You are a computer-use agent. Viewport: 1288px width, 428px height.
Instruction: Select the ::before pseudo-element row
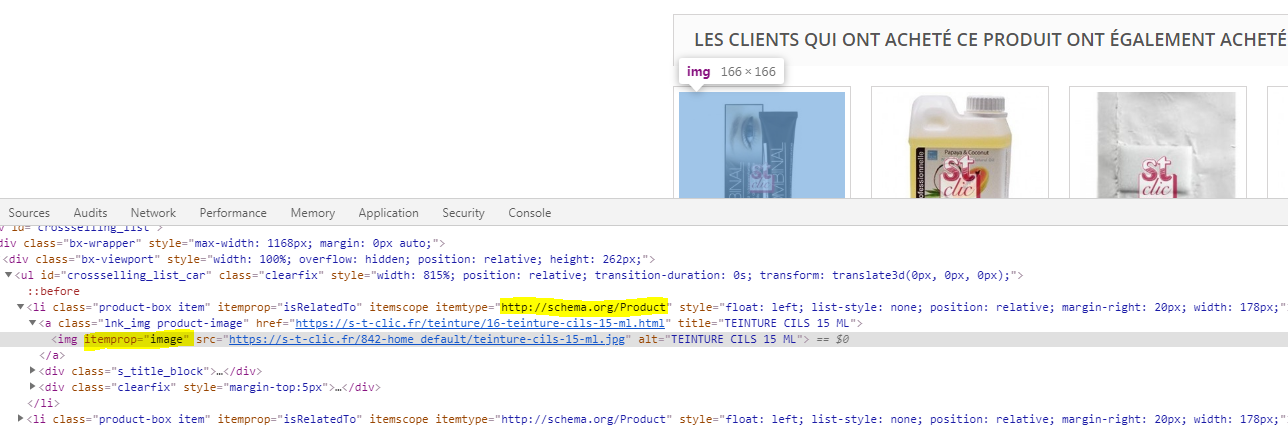pos(644,291)
